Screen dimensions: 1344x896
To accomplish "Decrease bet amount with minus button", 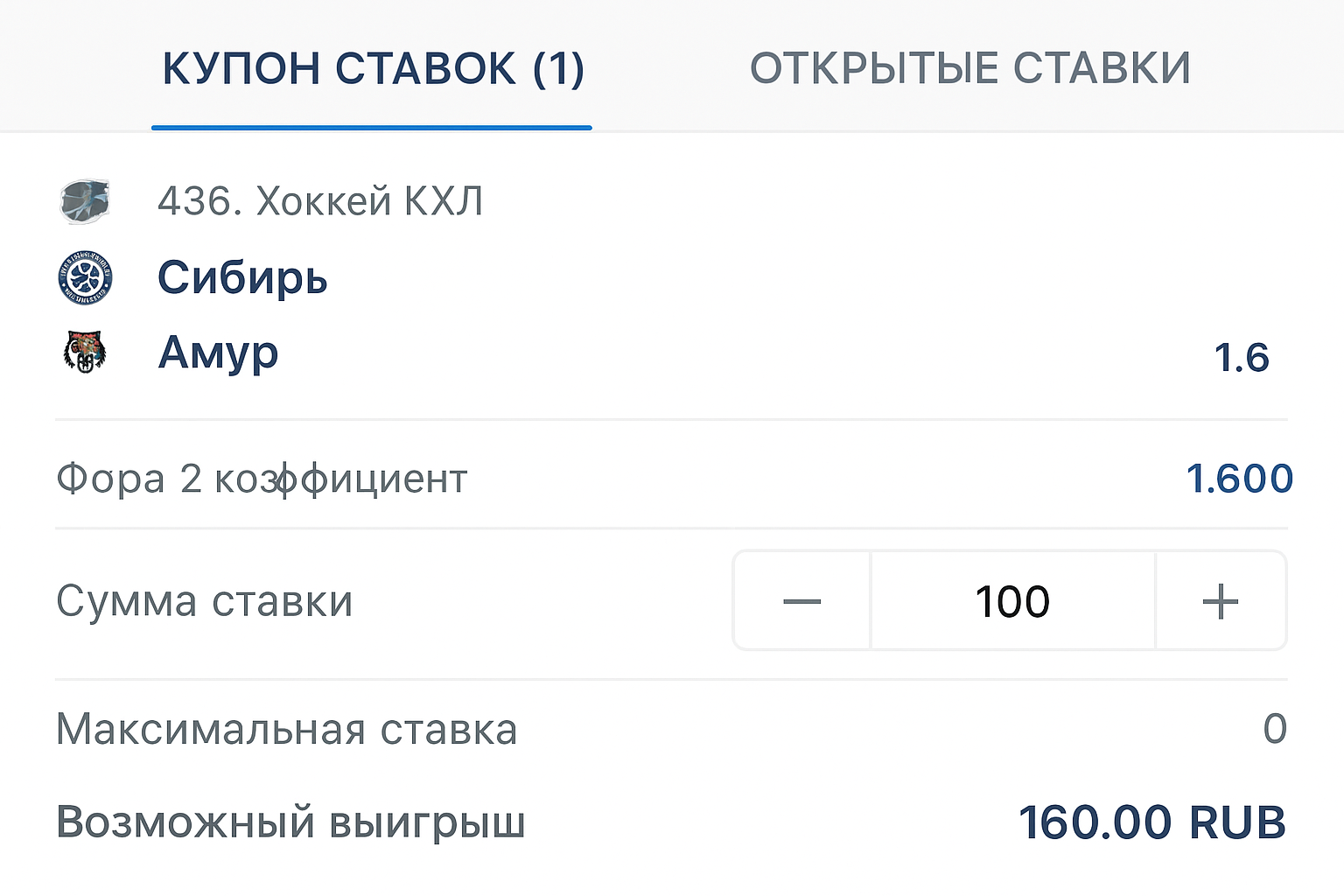I will [x=801, y=601].
